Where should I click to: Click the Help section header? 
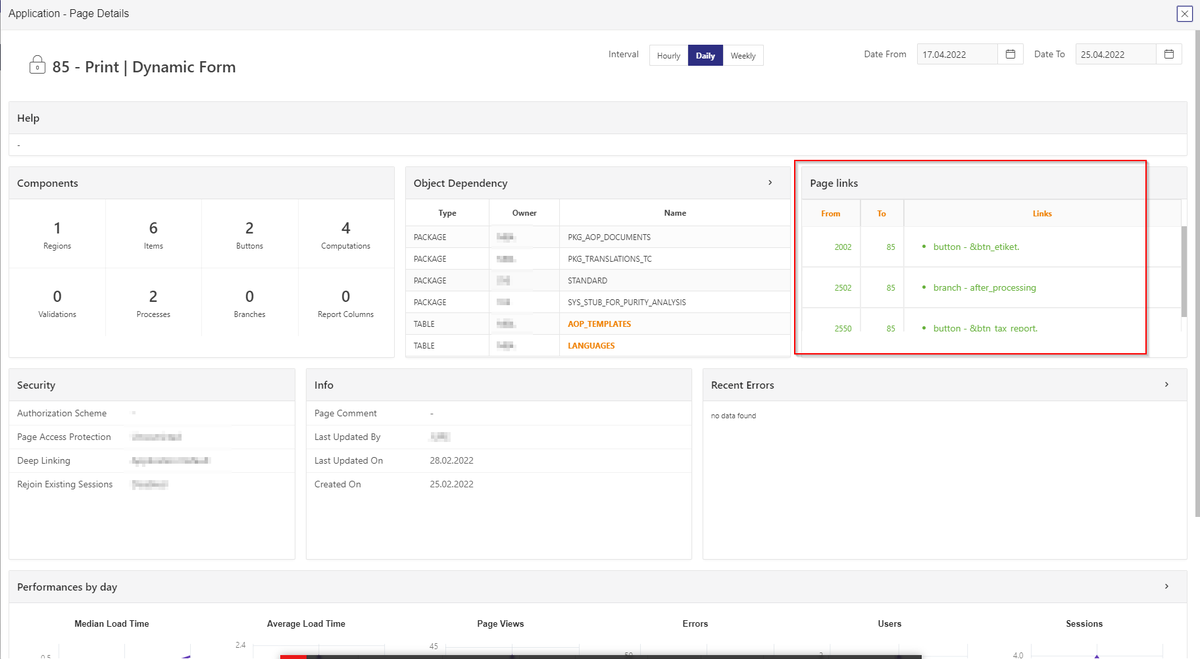[x=28, y=118]
